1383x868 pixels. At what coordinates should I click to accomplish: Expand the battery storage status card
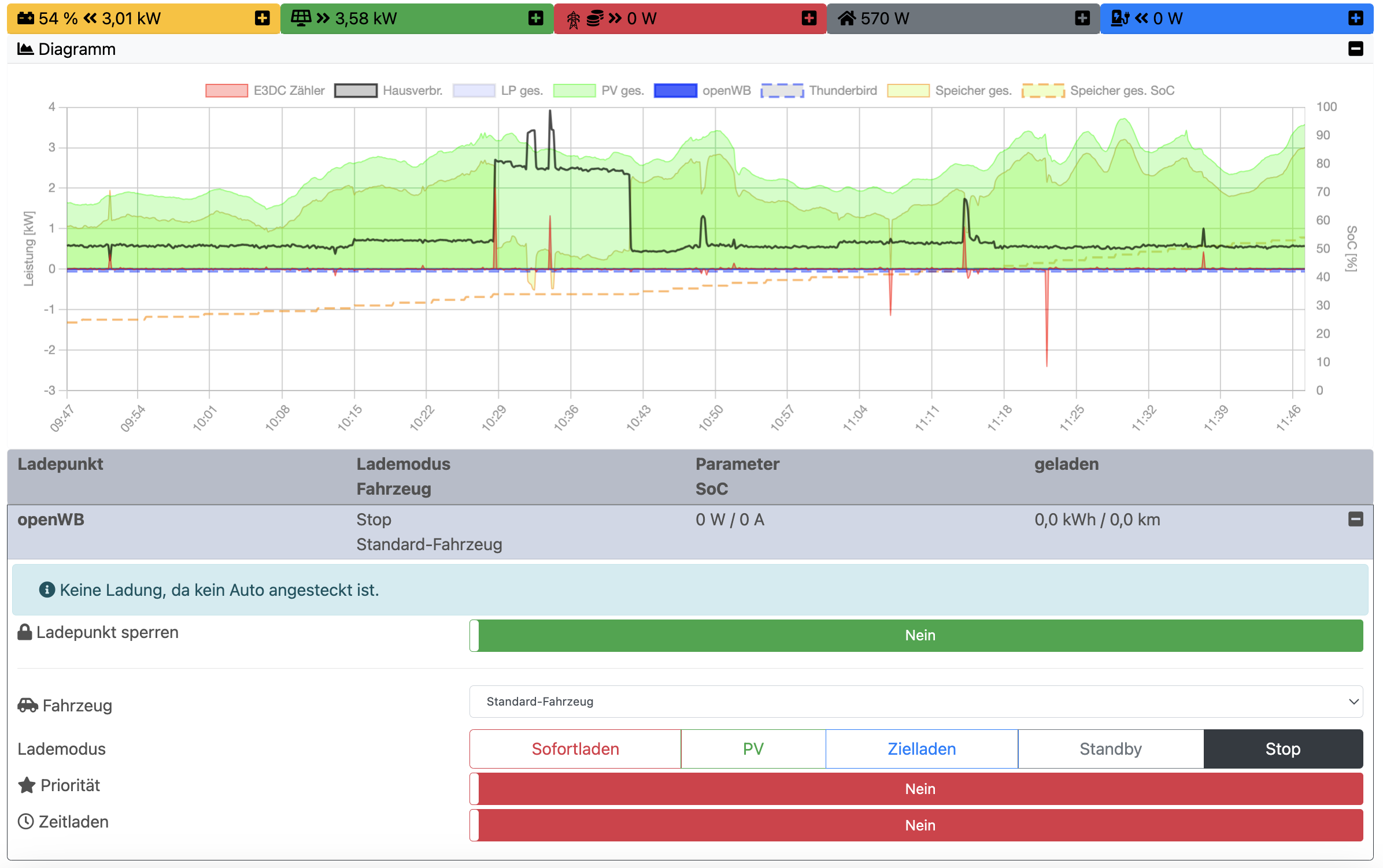tap(262, 18)
